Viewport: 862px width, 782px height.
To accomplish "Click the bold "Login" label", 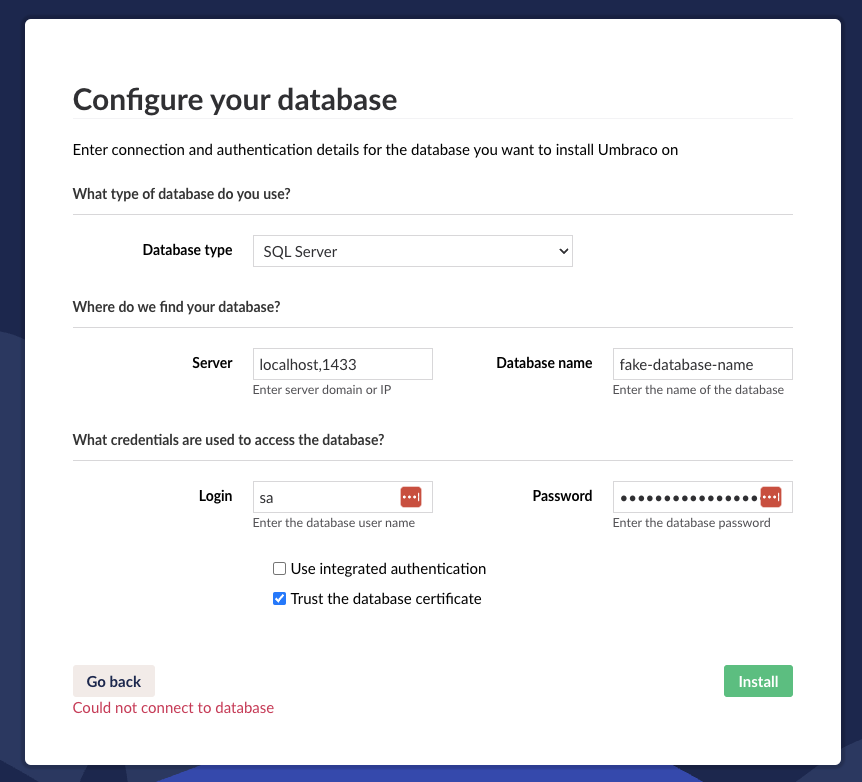I will (215, 495).
